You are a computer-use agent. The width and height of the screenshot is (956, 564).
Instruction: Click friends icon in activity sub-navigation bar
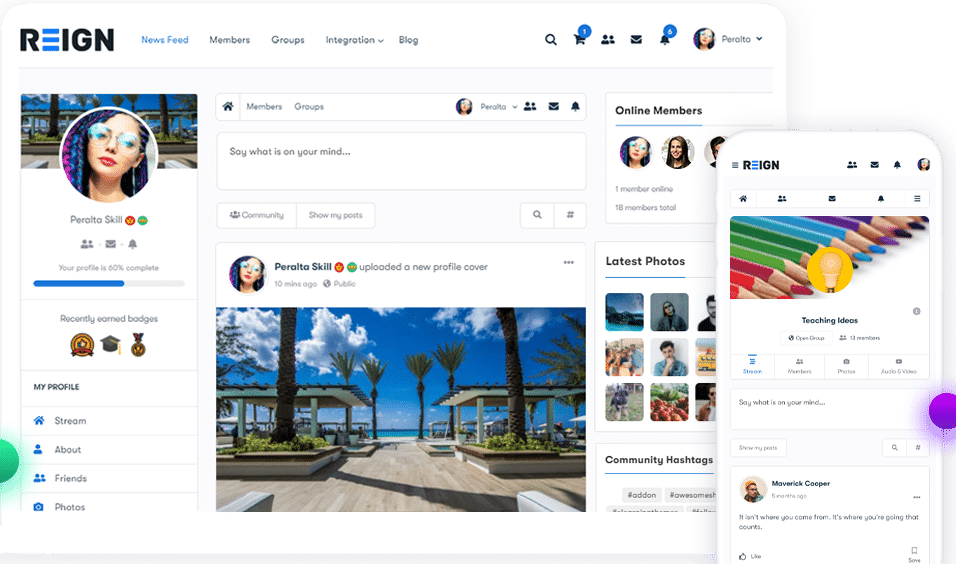pyautogui.click(x=530, y=107)
